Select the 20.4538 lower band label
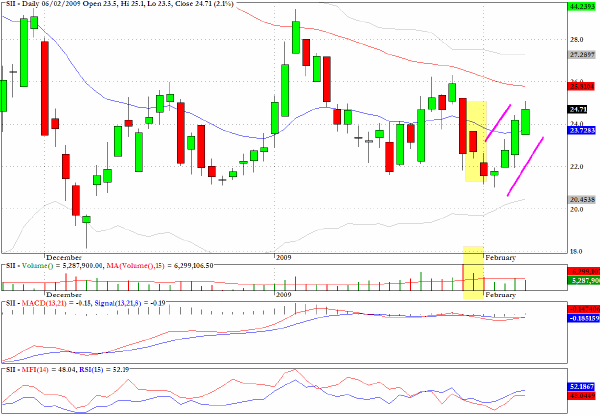 pyautogui.click(x=582, y=199)
